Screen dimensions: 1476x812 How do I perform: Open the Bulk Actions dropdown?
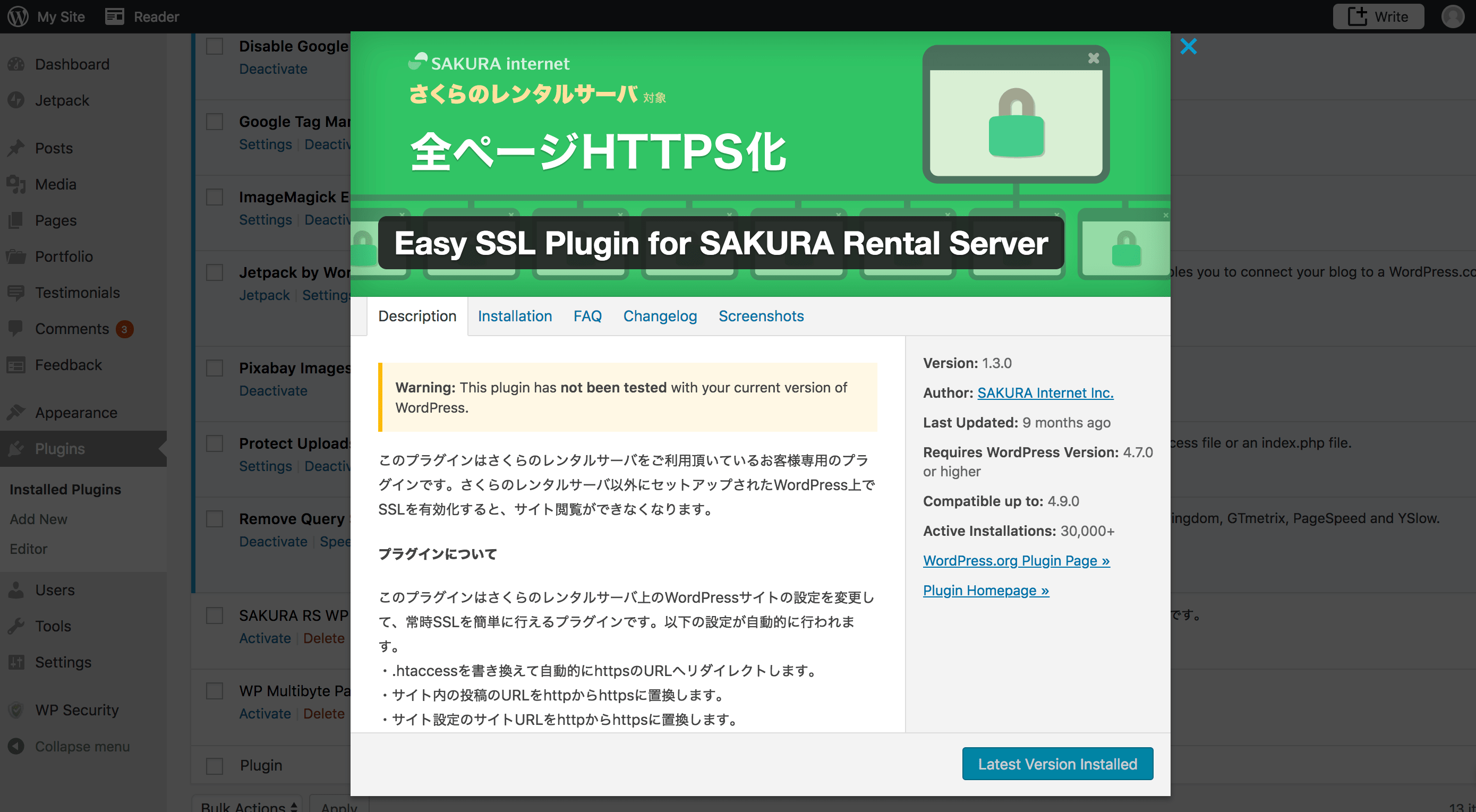coord(248,804)
